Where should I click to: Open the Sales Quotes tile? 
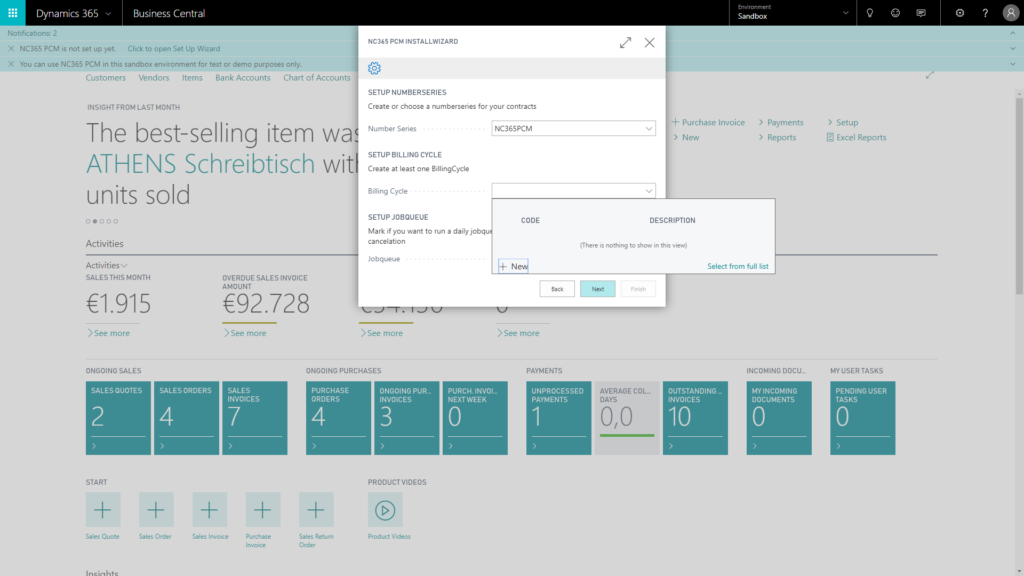118,418
